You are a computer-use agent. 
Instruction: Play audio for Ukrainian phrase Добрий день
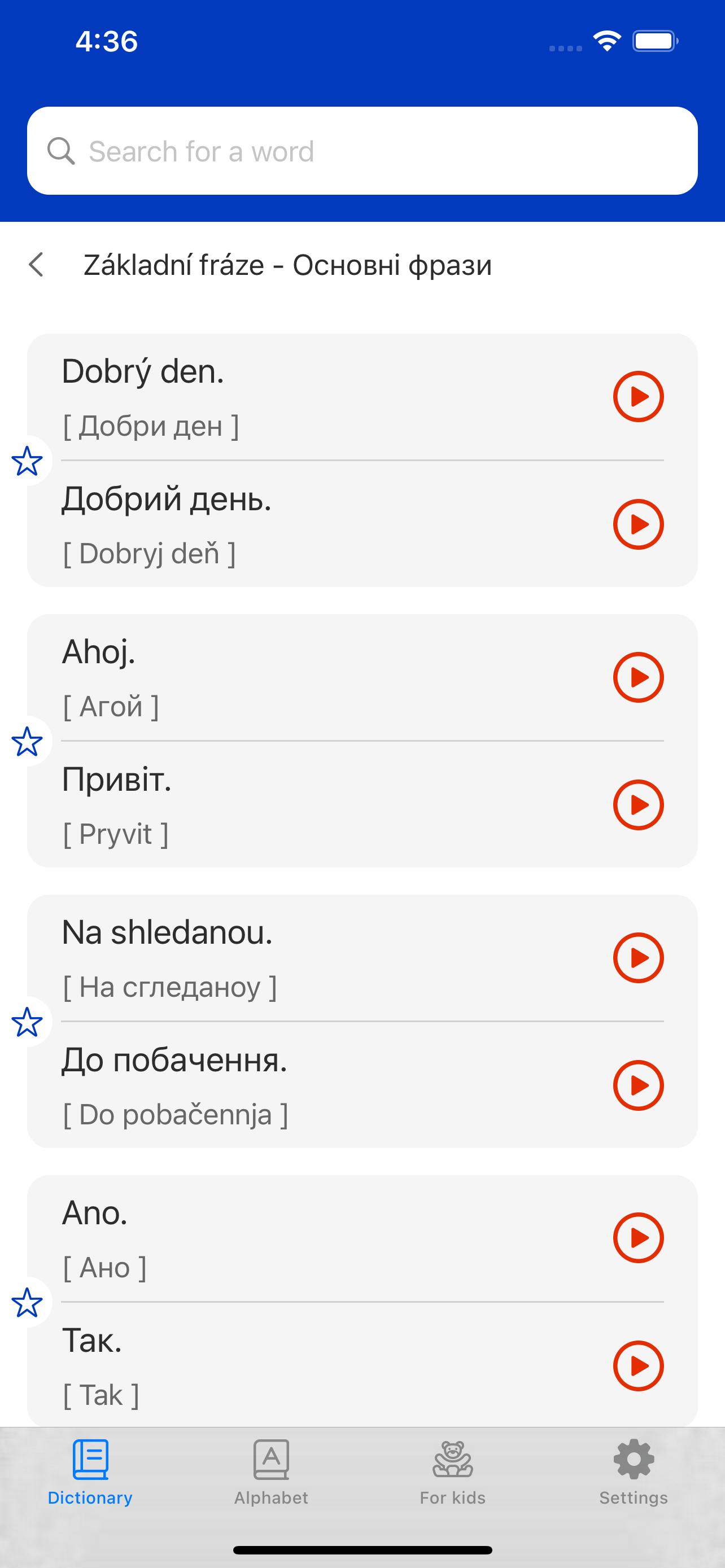click(638, 524)
